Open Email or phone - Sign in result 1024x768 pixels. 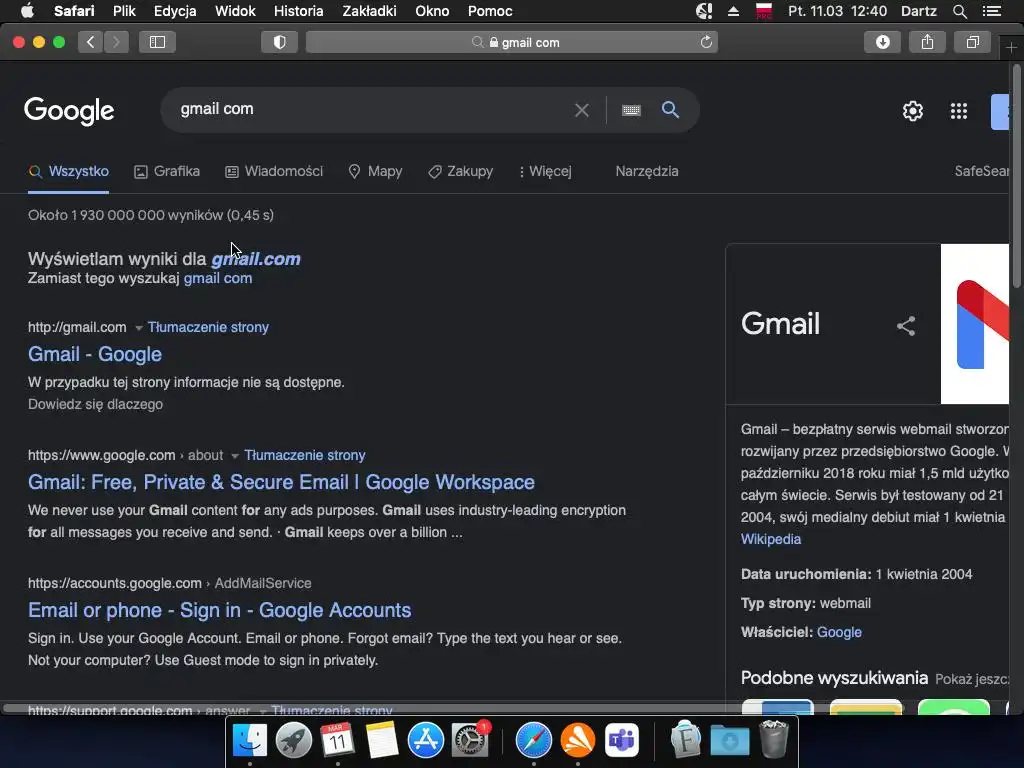click(x=219, y=610)
